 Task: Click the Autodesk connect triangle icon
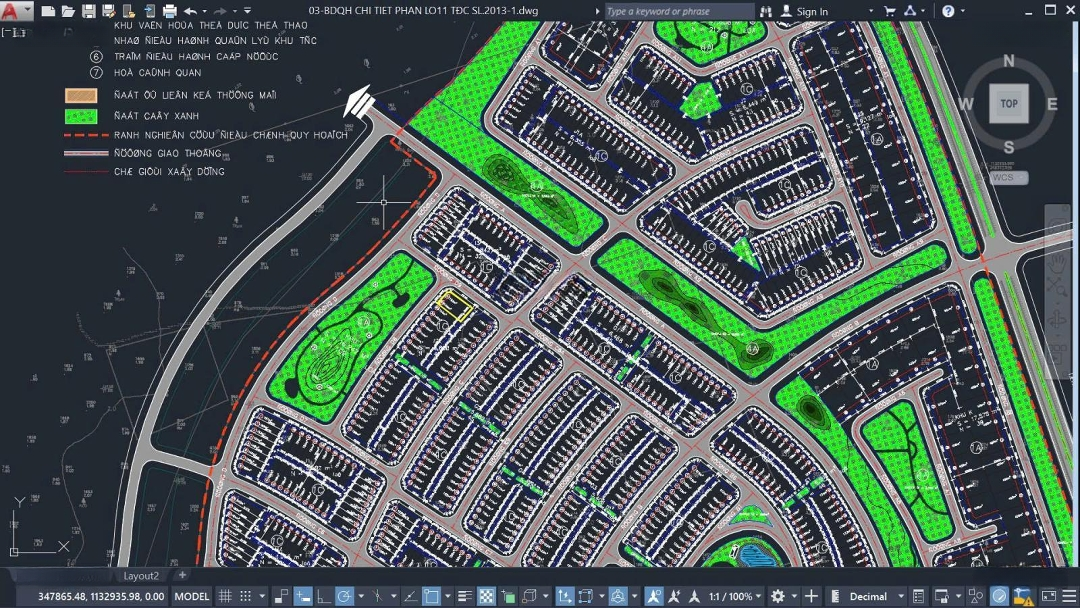tap(910, 11)
